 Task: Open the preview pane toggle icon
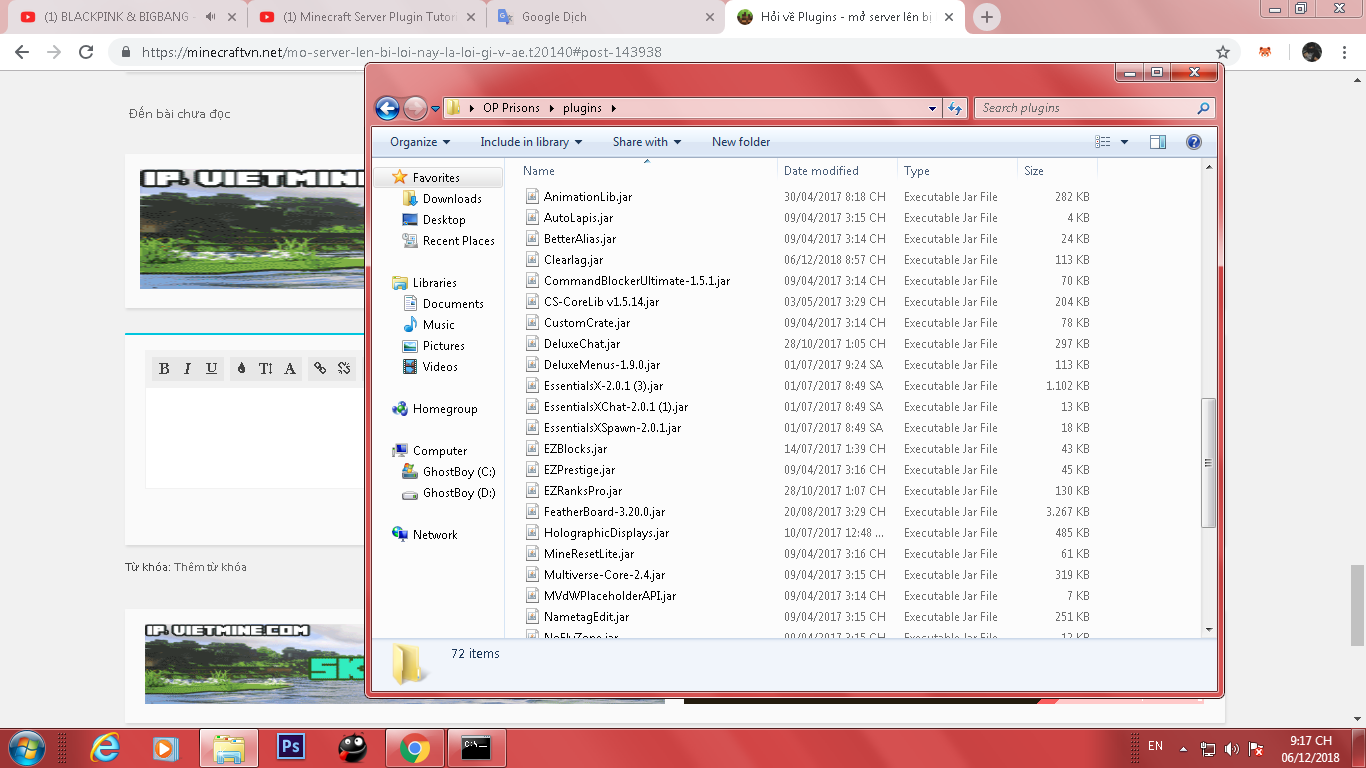tap(1158, 142)
